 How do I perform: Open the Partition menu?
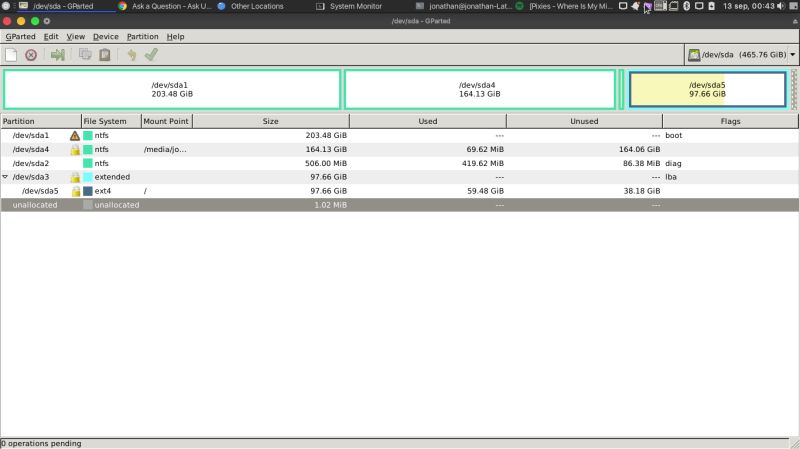click(x=142, y=37)
